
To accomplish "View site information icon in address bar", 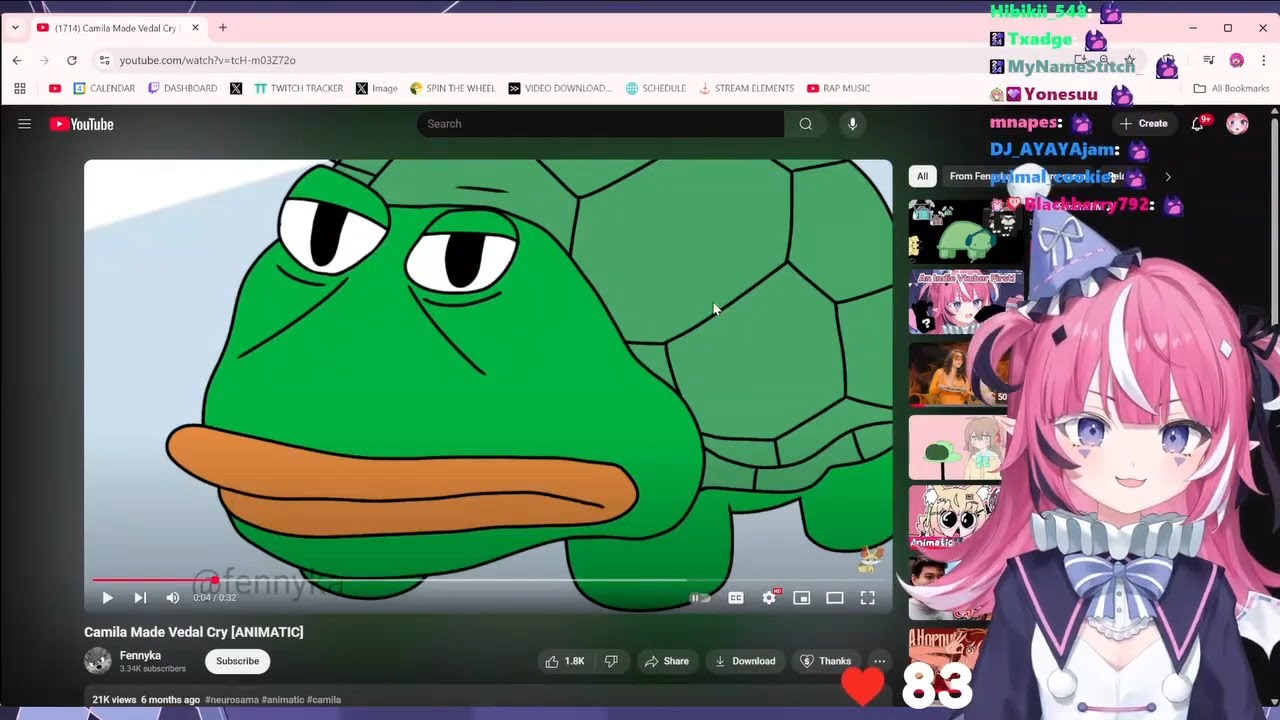I will click(104, 60).
